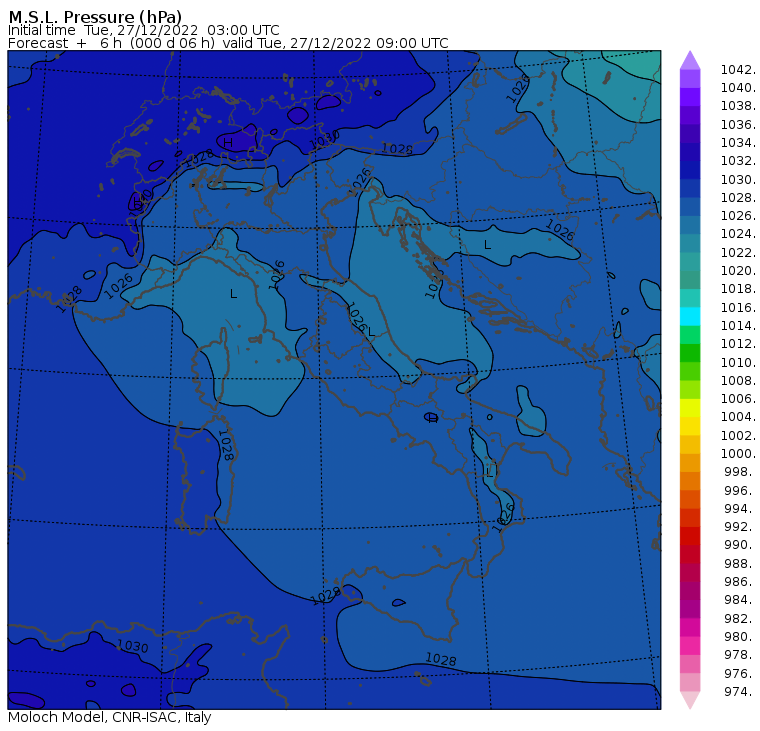Click the L marker near the central Adriatic coast
Viewport: 760px width, 731px height.
372,332
